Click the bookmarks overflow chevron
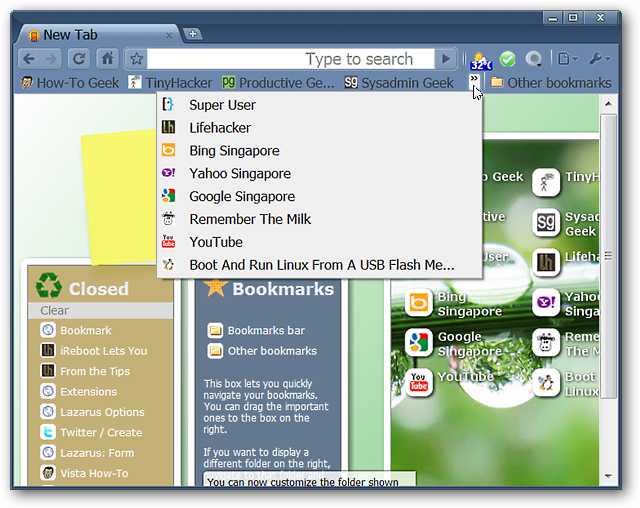 pos(474,79)
